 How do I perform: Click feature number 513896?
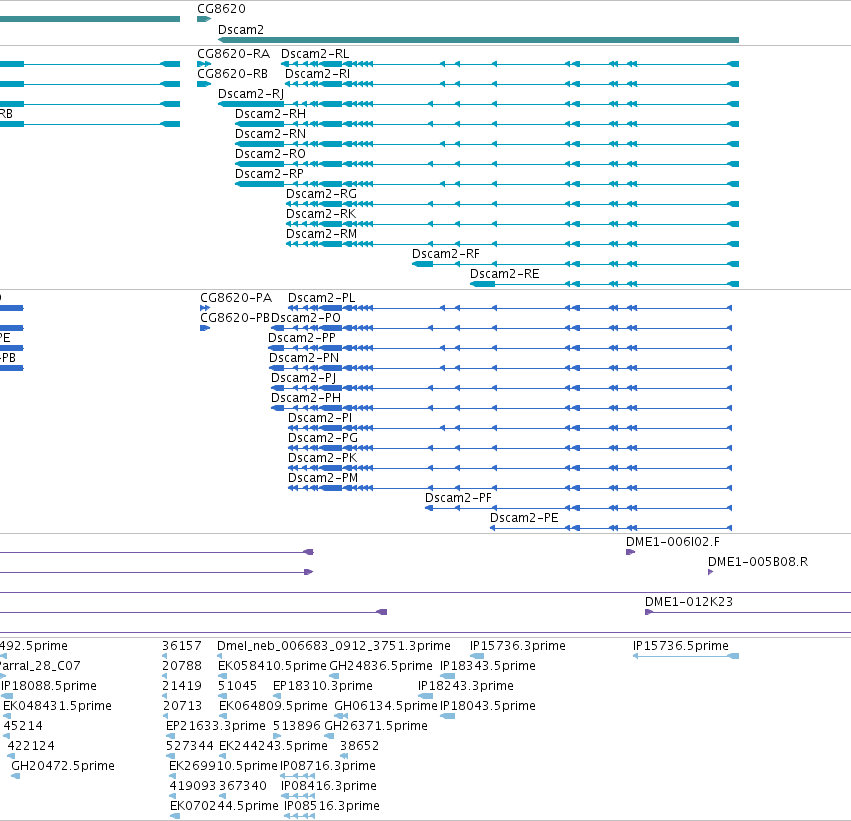point(296,727)
